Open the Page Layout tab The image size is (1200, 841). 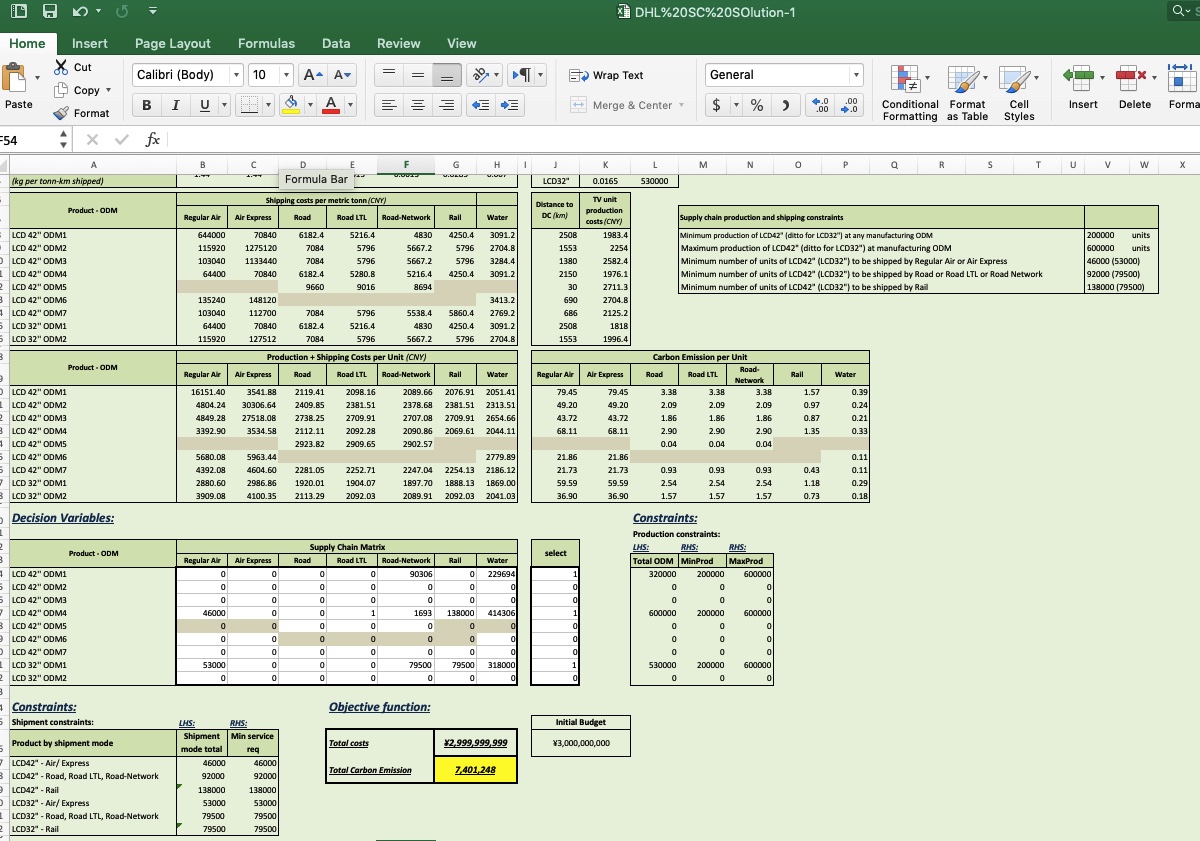(x=173, y=43)
